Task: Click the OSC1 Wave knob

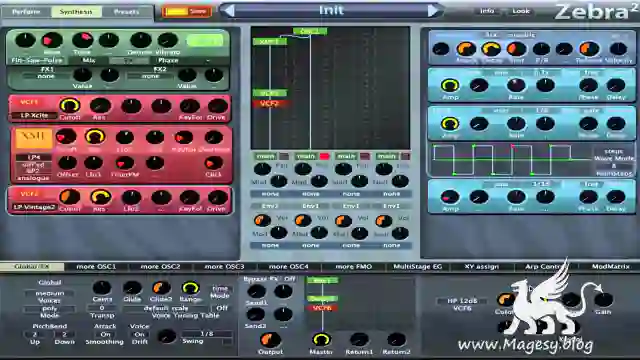Action: tap(52, 41)
